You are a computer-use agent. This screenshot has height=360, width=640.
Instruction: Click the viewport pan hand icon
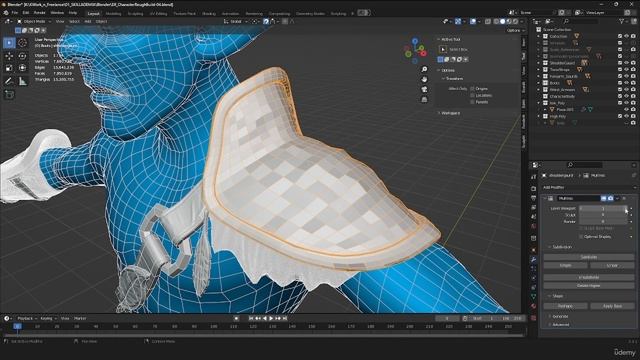point(424,79)
